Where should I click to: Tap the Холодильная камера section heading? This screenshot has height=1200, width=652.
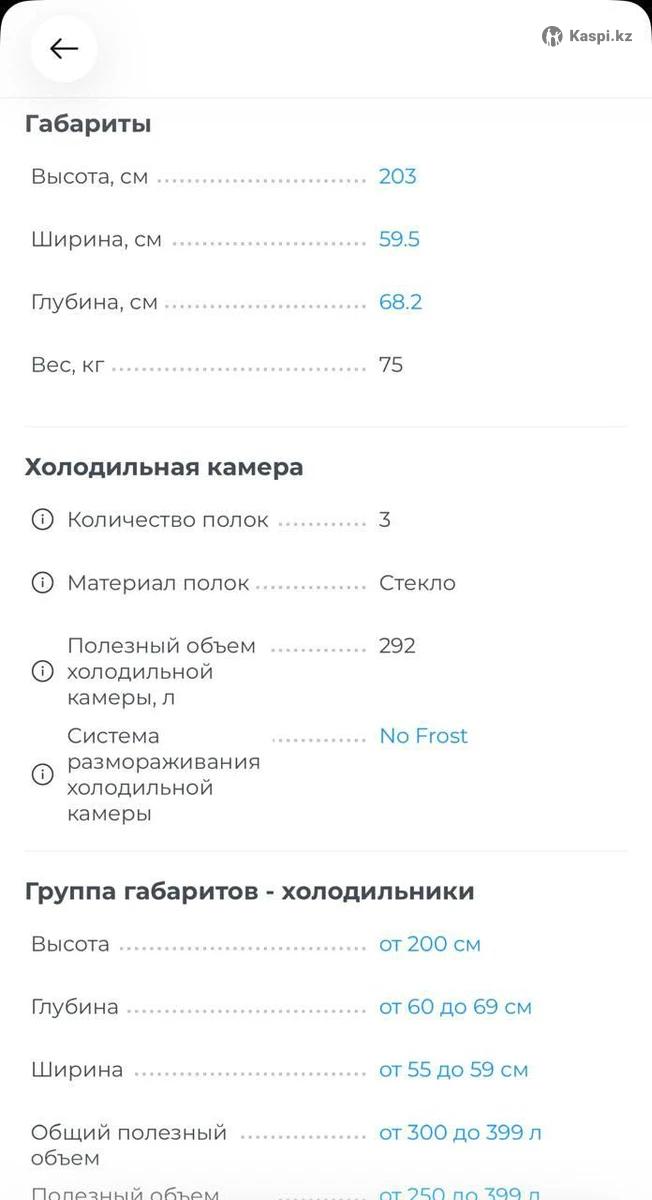point(164,467)
